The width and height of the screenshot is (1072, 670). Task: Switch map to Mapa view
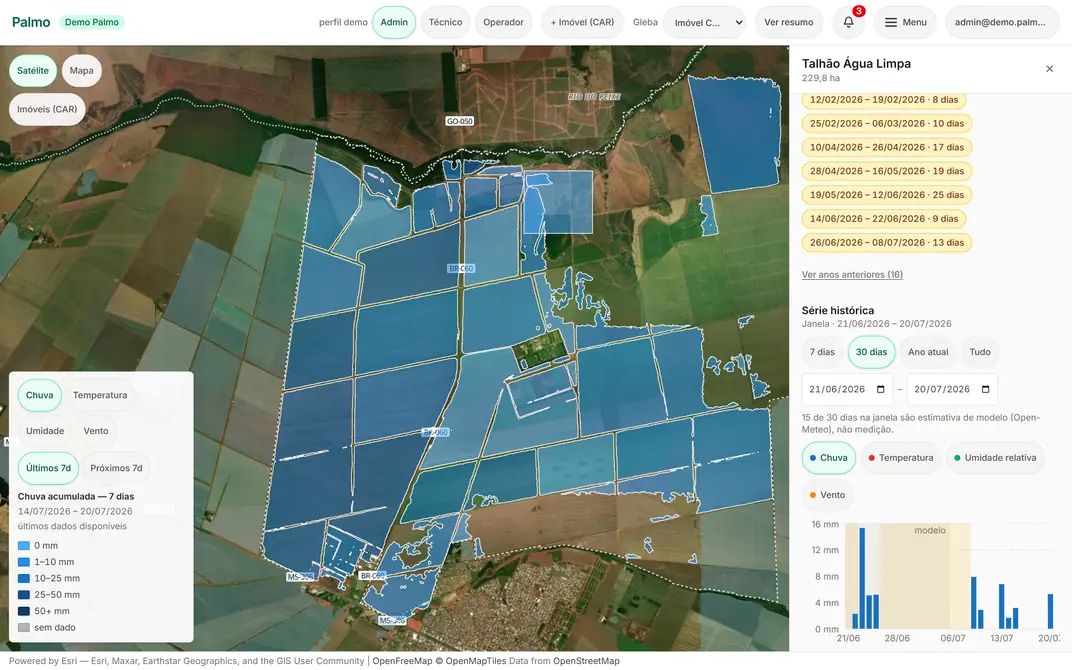(81, 70)
